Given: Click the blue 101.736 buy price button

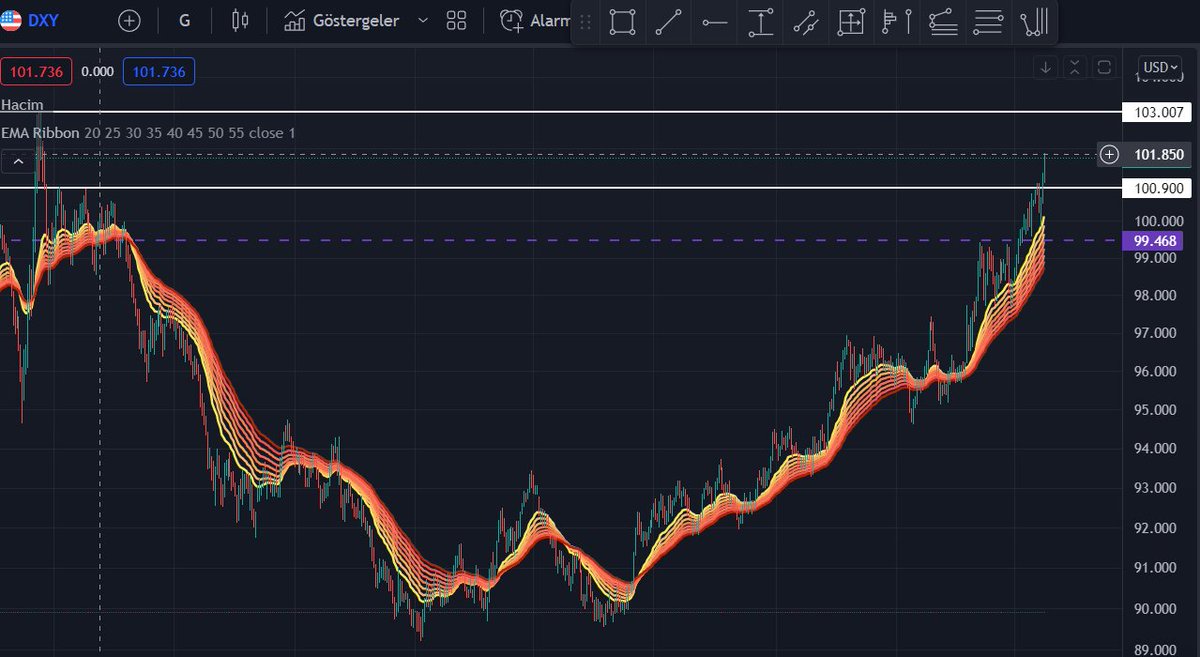Looking at the screenshot, I should click(159, 71).
